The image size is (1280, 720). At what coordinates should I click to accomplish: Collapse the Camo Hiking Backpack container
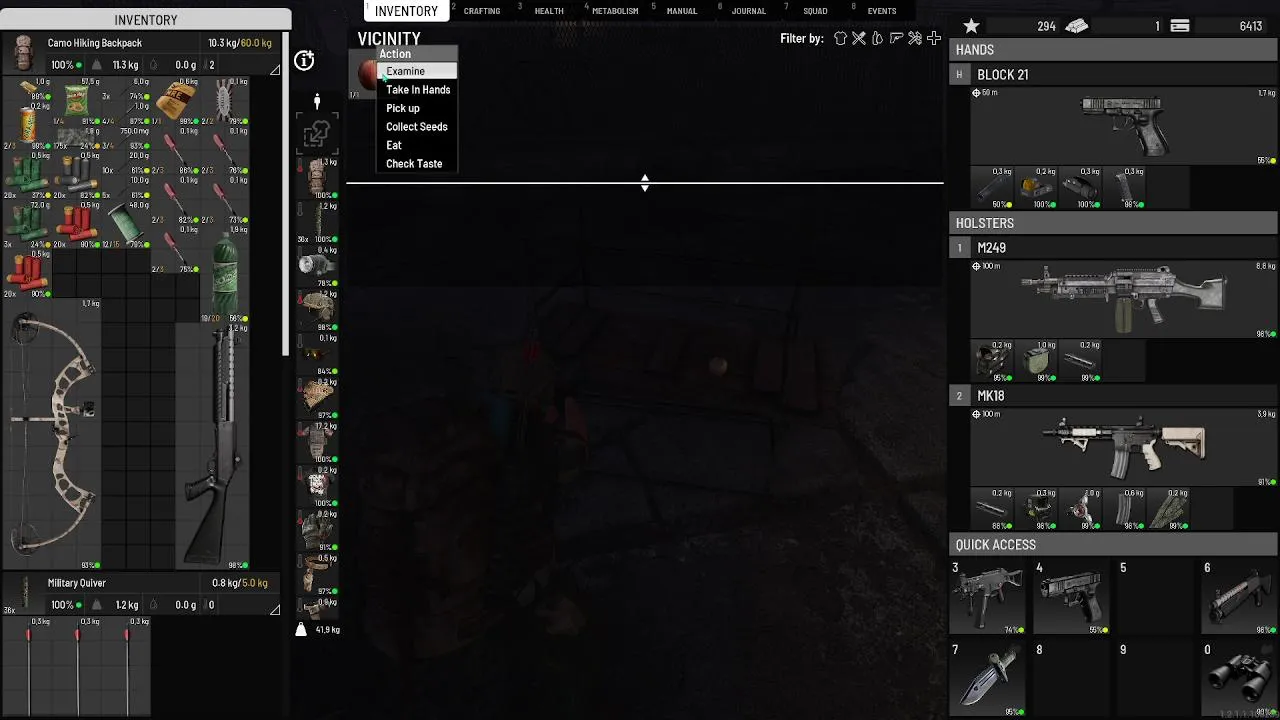275,69
